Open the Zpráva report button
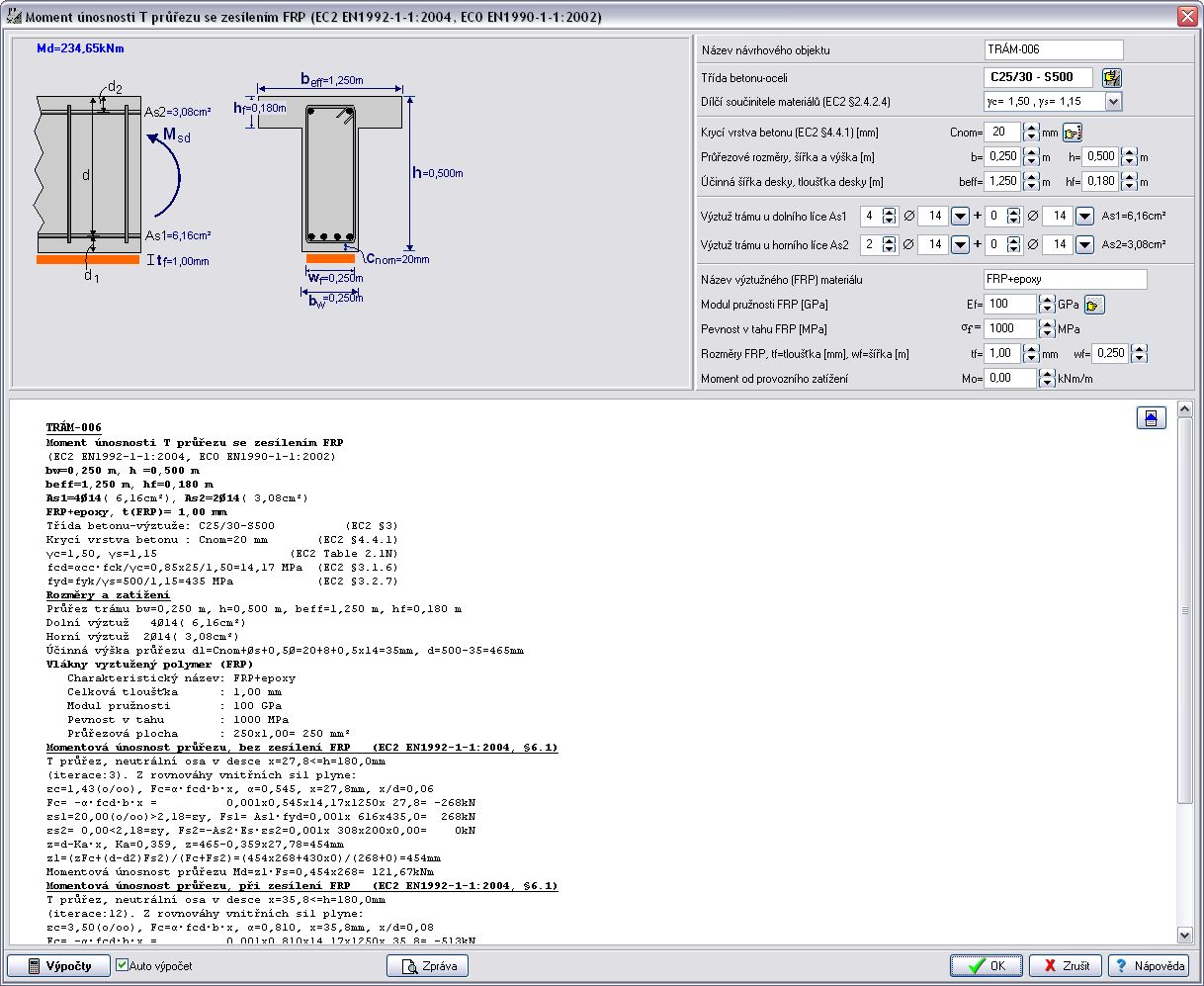 427,966
